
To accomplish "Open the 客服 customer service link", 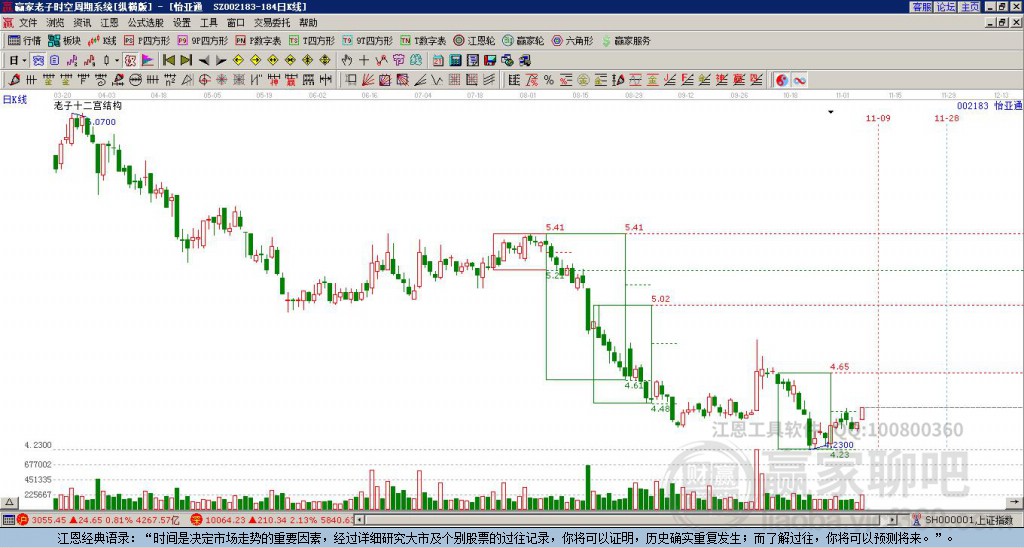I will [921, 7].
